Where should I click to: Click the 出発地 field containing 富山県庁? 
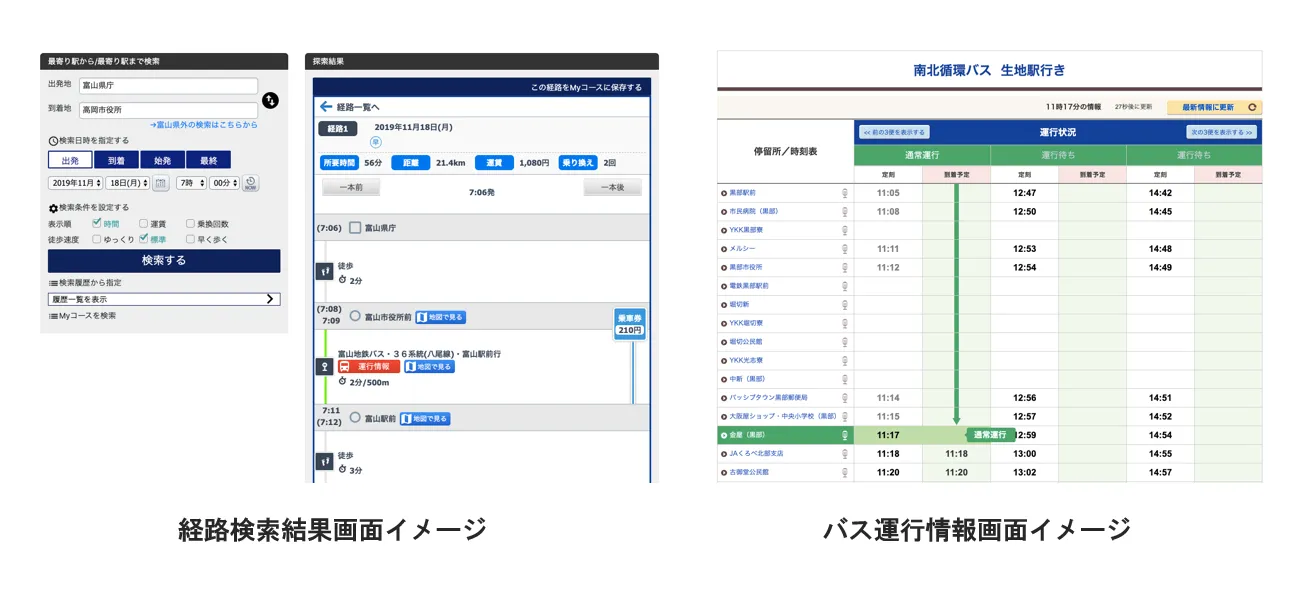coord(168,86)
